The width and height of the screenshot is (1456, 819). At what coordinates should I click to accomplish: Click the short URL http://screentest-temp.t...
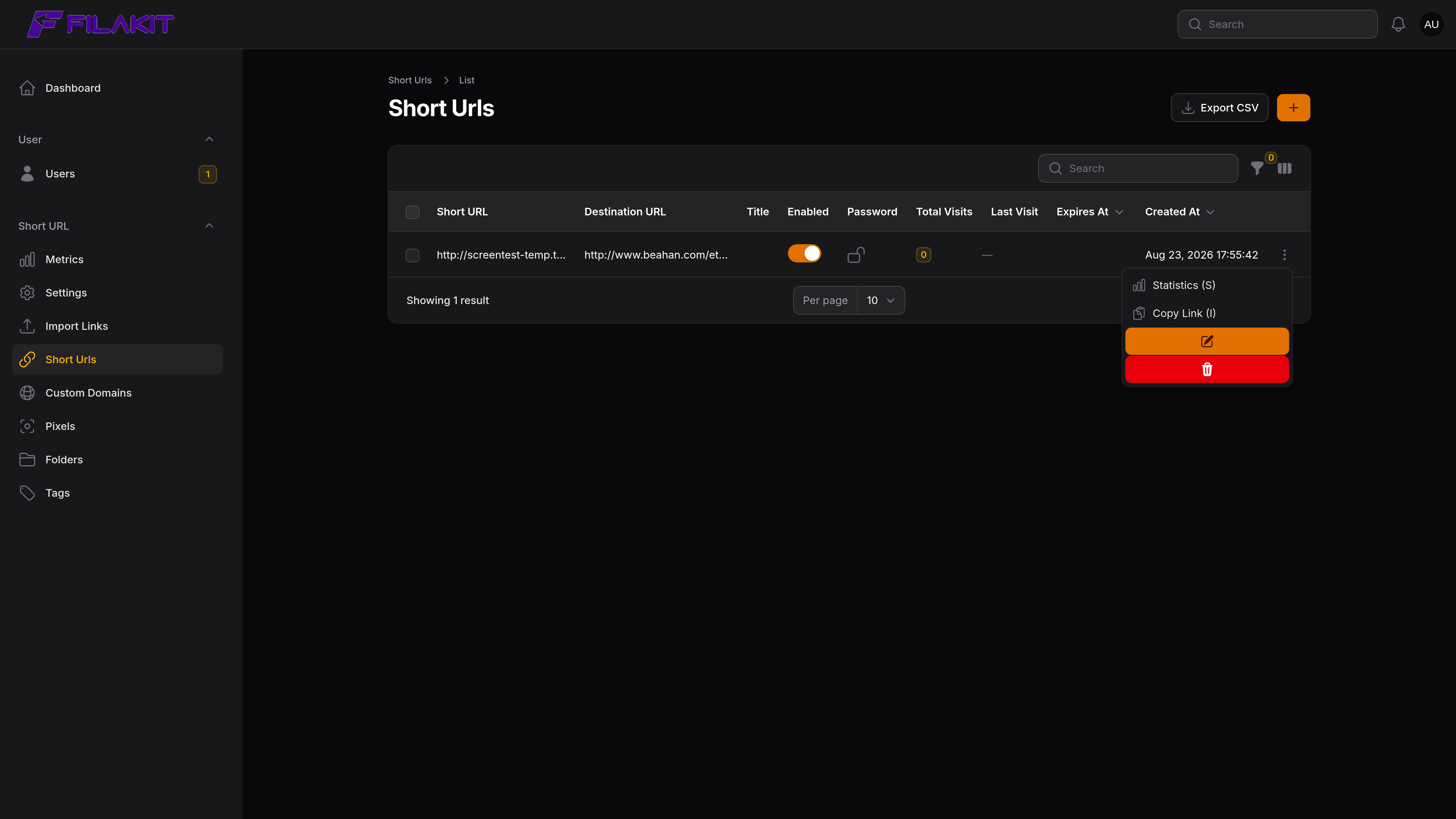(501, 255)
